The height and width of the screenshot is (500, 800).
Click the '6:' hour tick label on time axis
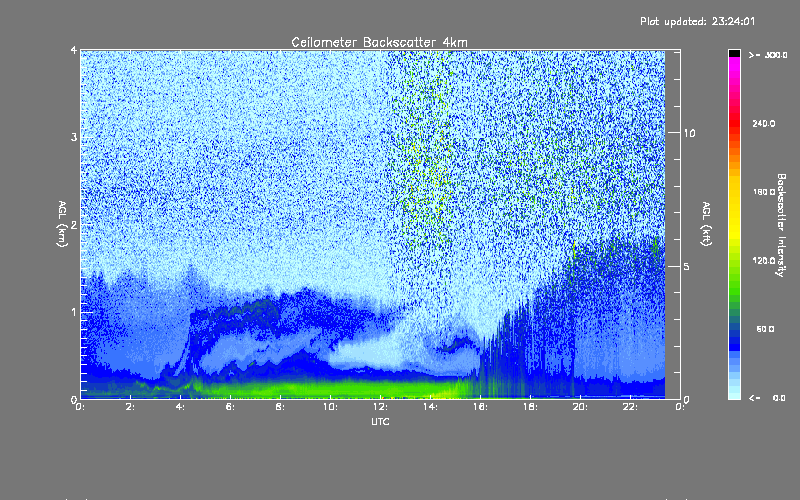[x=230, y=407]
